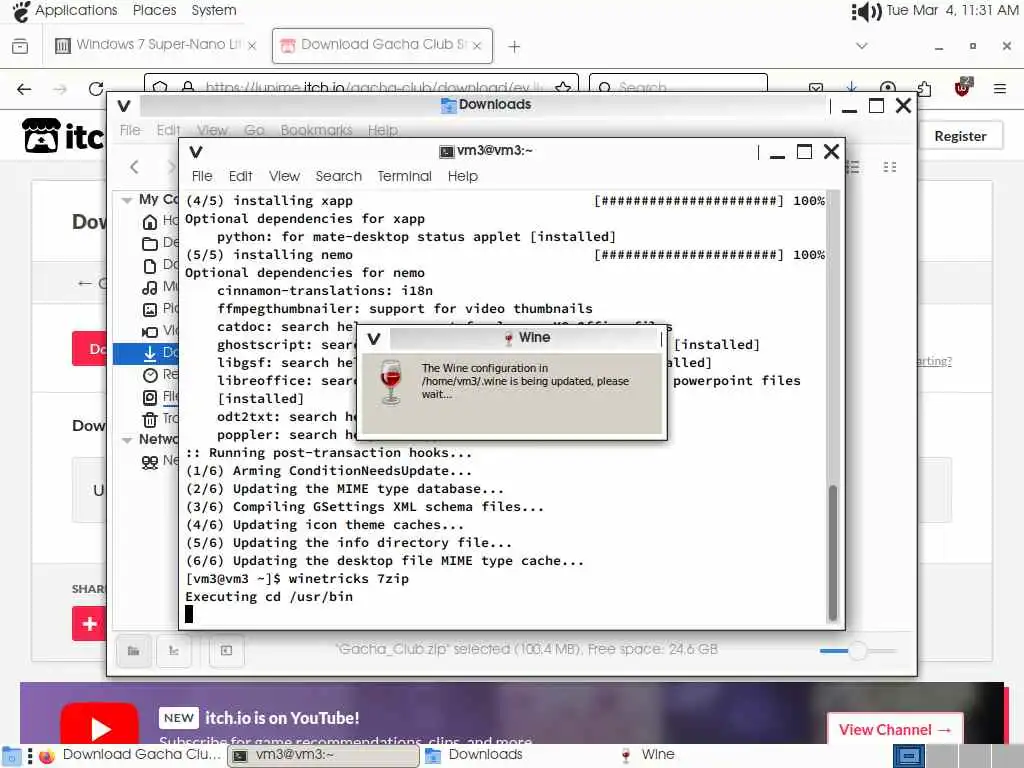Go back in Firefox browser

click(24, 89)
